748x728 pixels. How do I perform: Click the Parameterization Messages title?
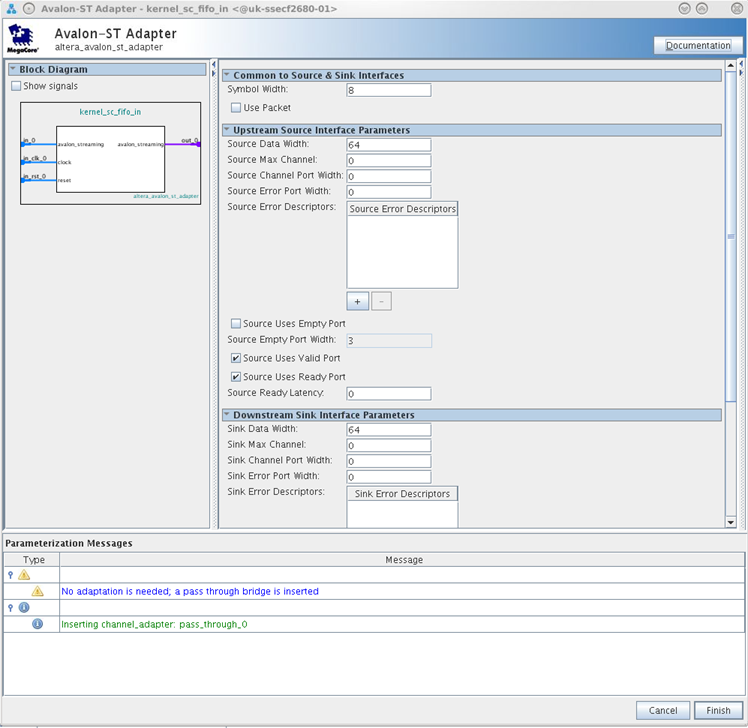[x=69, y=543]
